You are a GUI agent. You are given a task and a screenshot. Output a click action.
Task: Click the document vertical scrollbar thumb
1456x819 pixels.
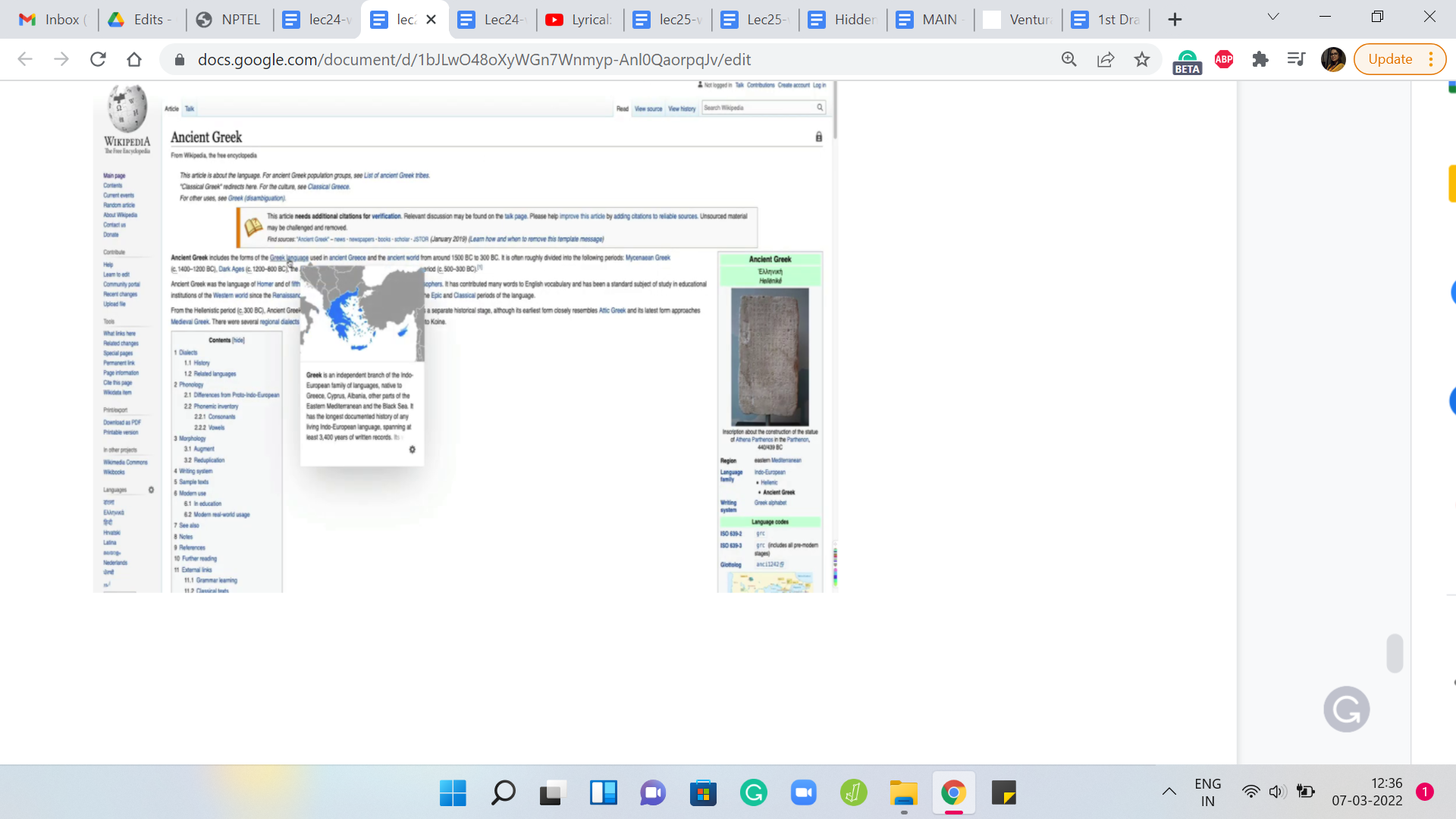click(1395, 653)
